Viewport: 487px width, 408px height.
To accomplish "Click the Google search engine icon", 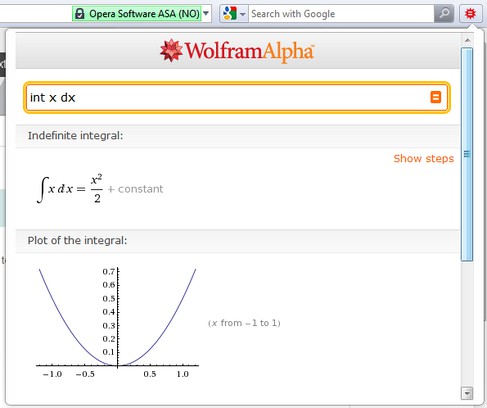I will pyautogui.click(x=230, y=14).
